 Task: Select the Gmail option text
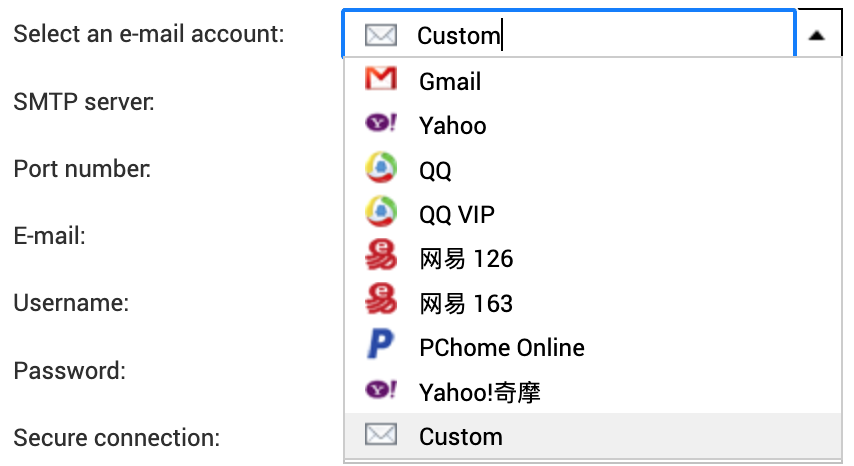(x=450, y=81)
